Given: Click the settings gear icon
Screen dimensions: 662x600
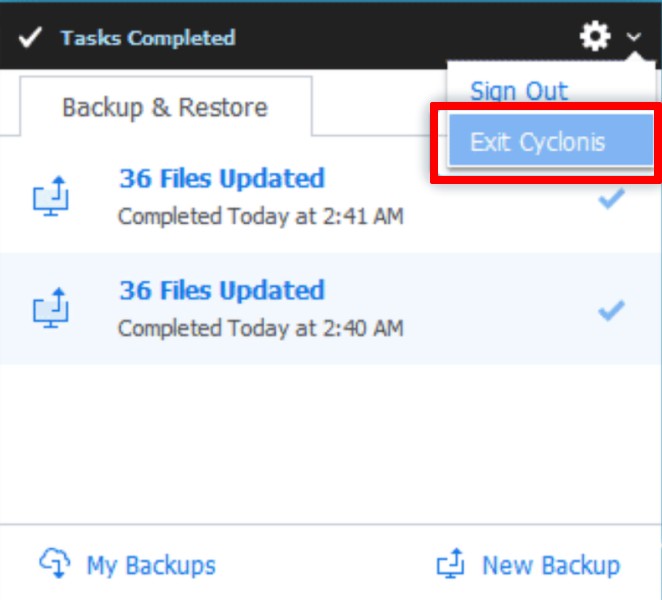Looking at the screenshot, I should [595, 38].
